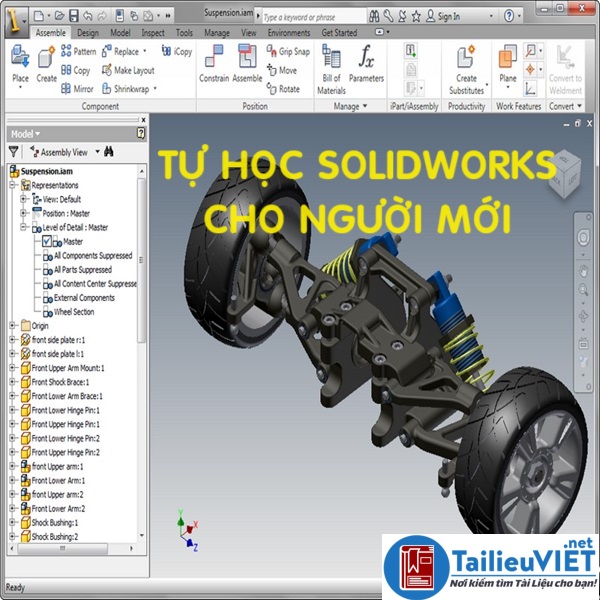Select the Grip Snap tool

point(286,51)
